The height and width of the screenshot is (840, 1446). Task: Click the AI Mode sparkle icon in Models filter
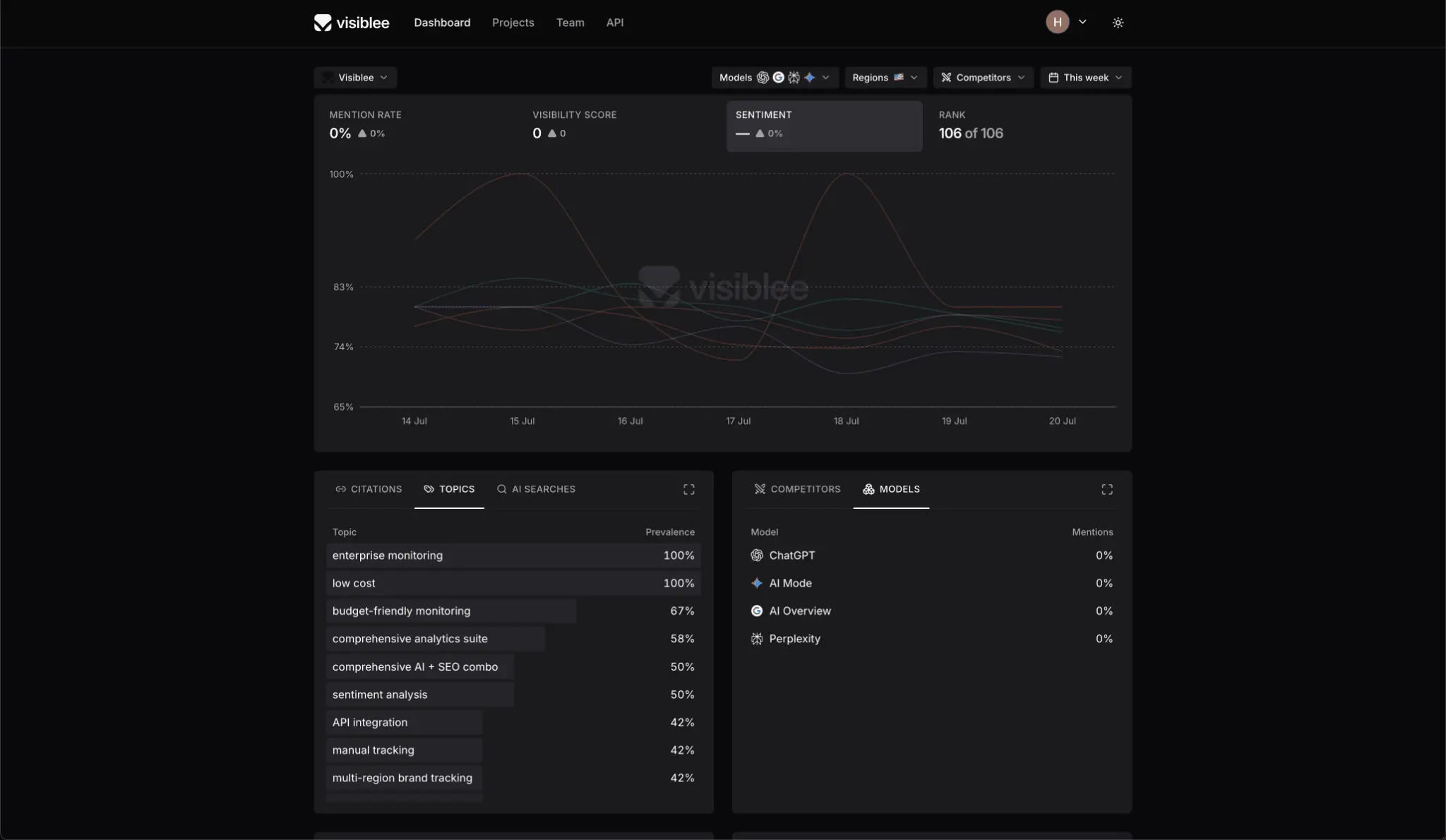809,78
